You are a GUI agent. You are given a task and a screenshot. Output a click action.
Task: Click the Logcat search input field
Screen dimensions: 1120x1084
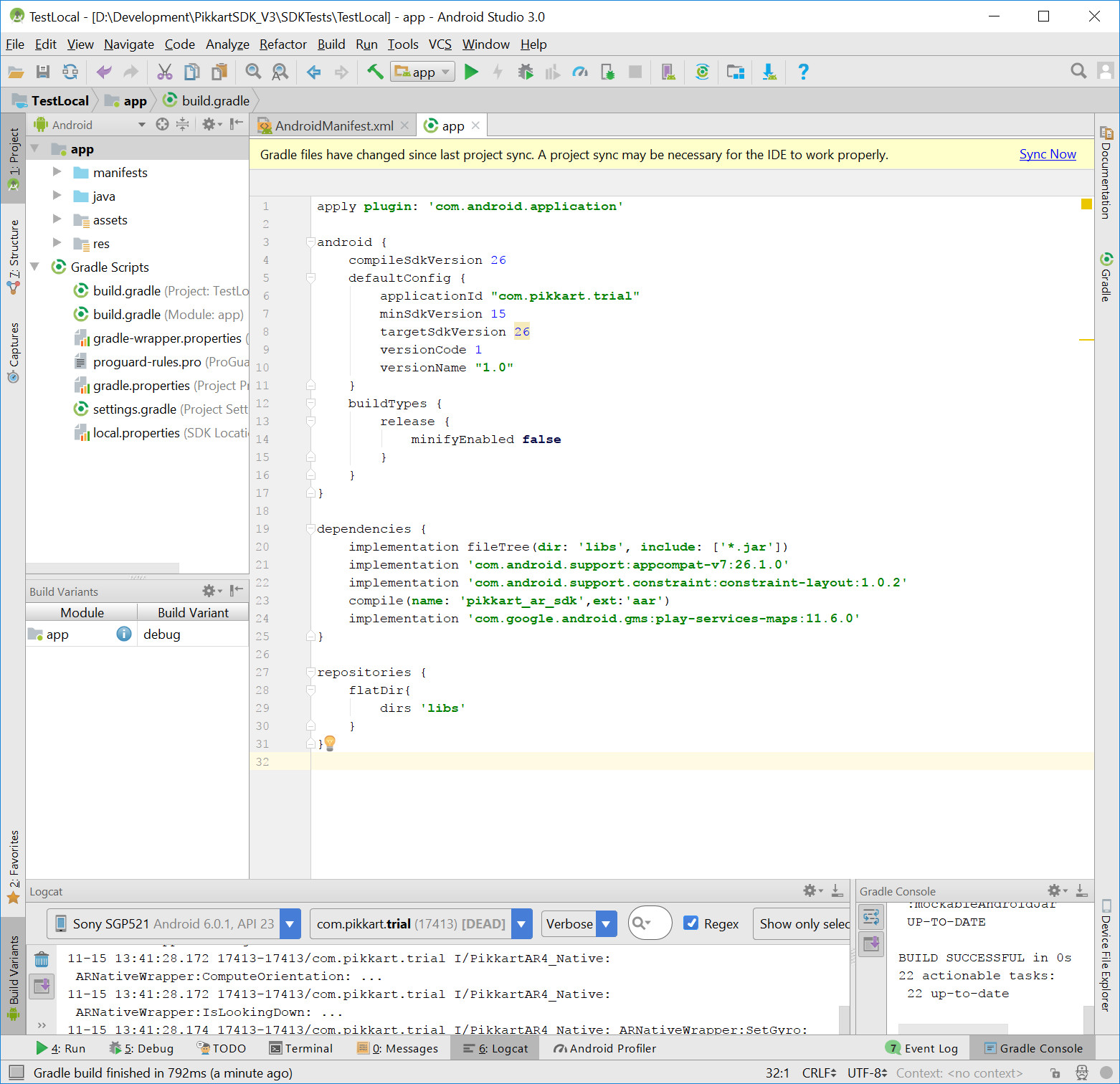click(x=650, y=923)
